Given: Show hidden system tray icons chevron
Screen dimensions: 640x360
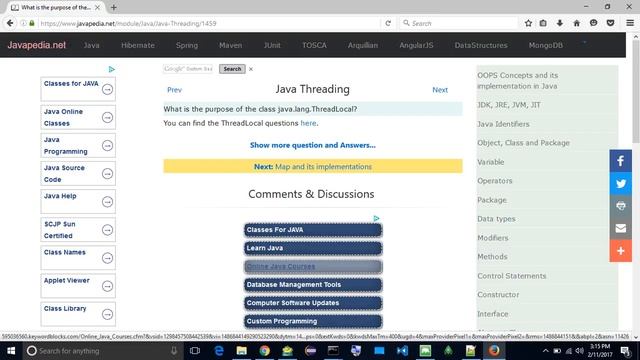Looking at the screenshot, I should [545, 351].
